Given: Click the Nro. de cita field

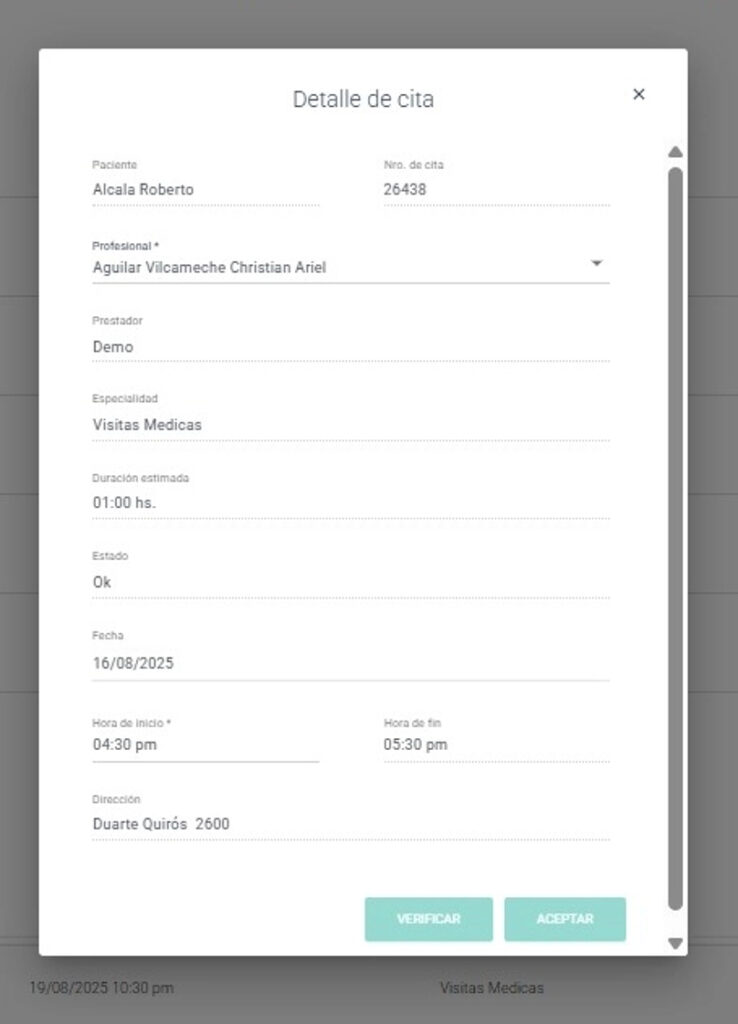Looking at the screenshot, I should [x=496, y=190].
